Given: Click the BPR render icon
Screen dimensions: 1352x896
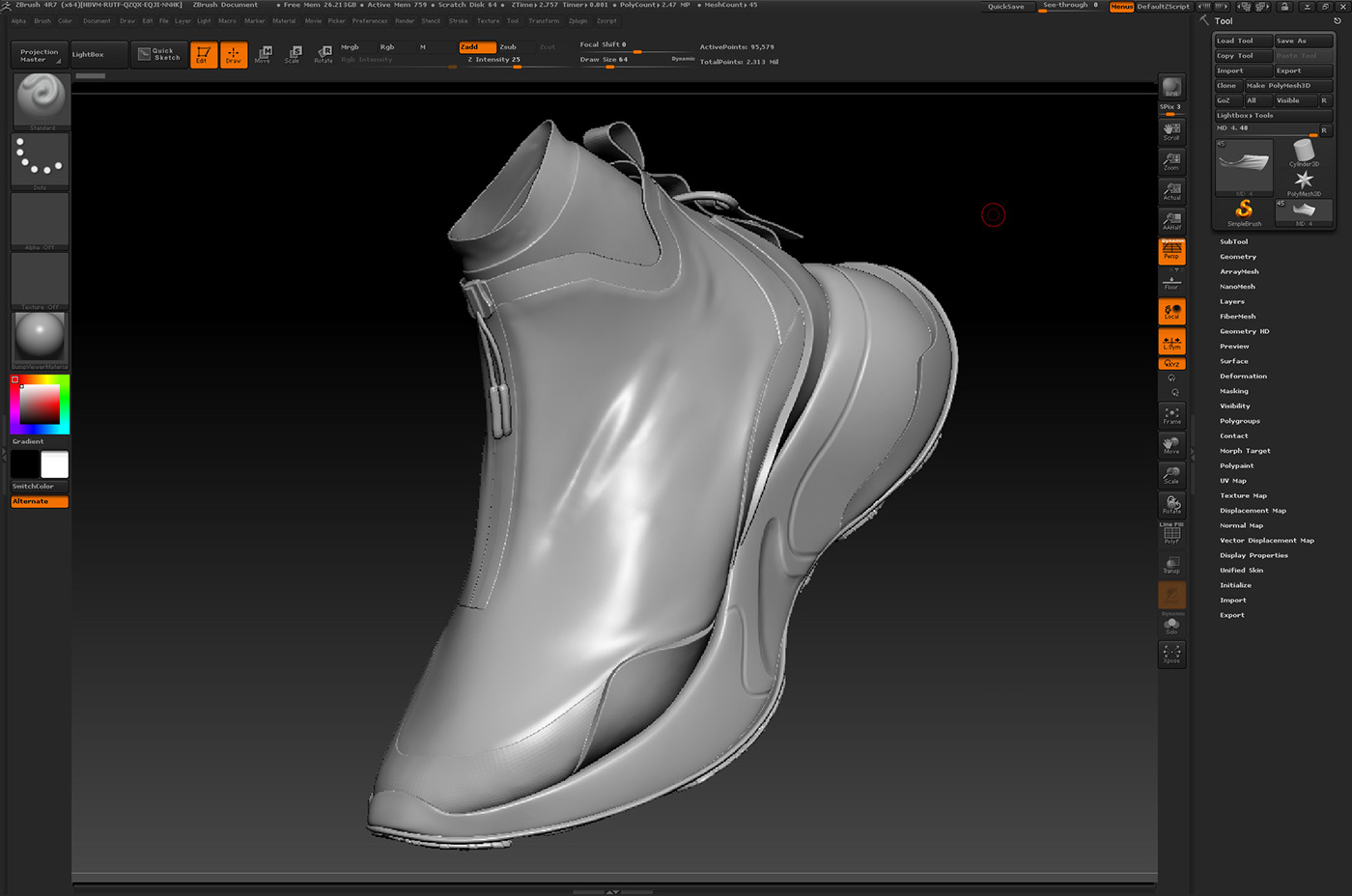Looking at the screenshot, I should [1171, 87].
